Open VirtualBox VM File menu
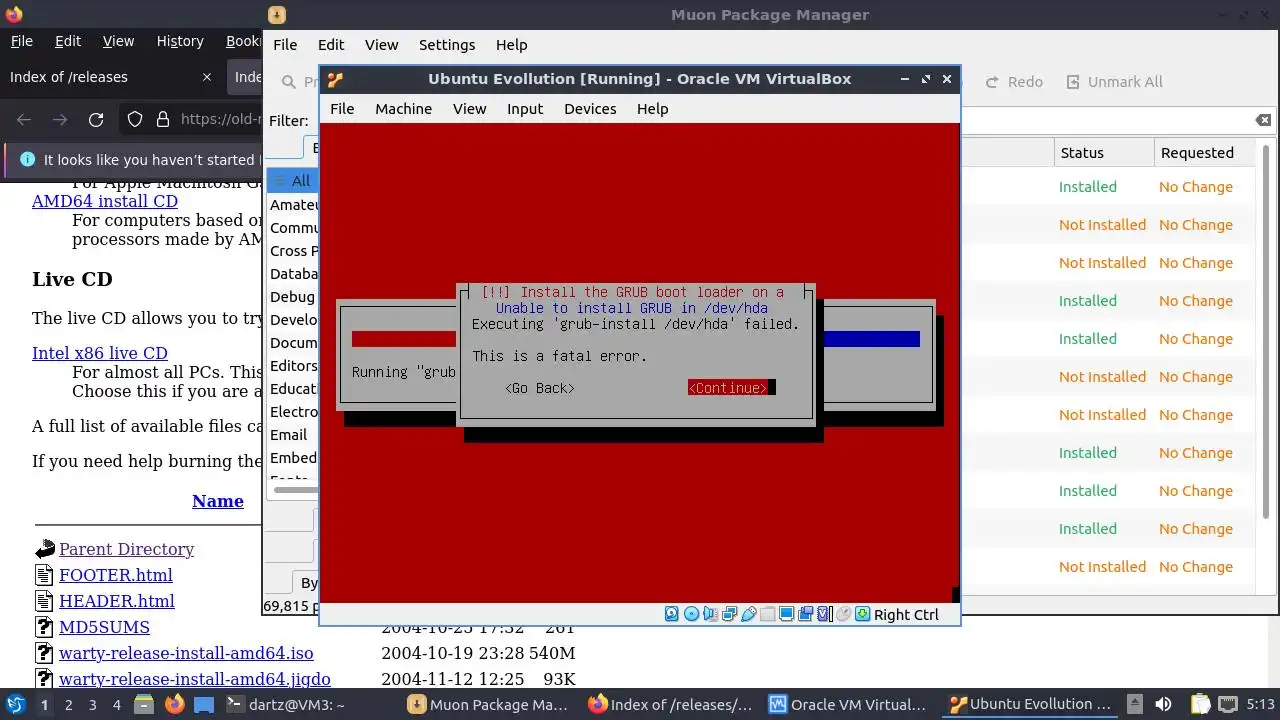This screenshot has width=1280, height=720. 342,109
